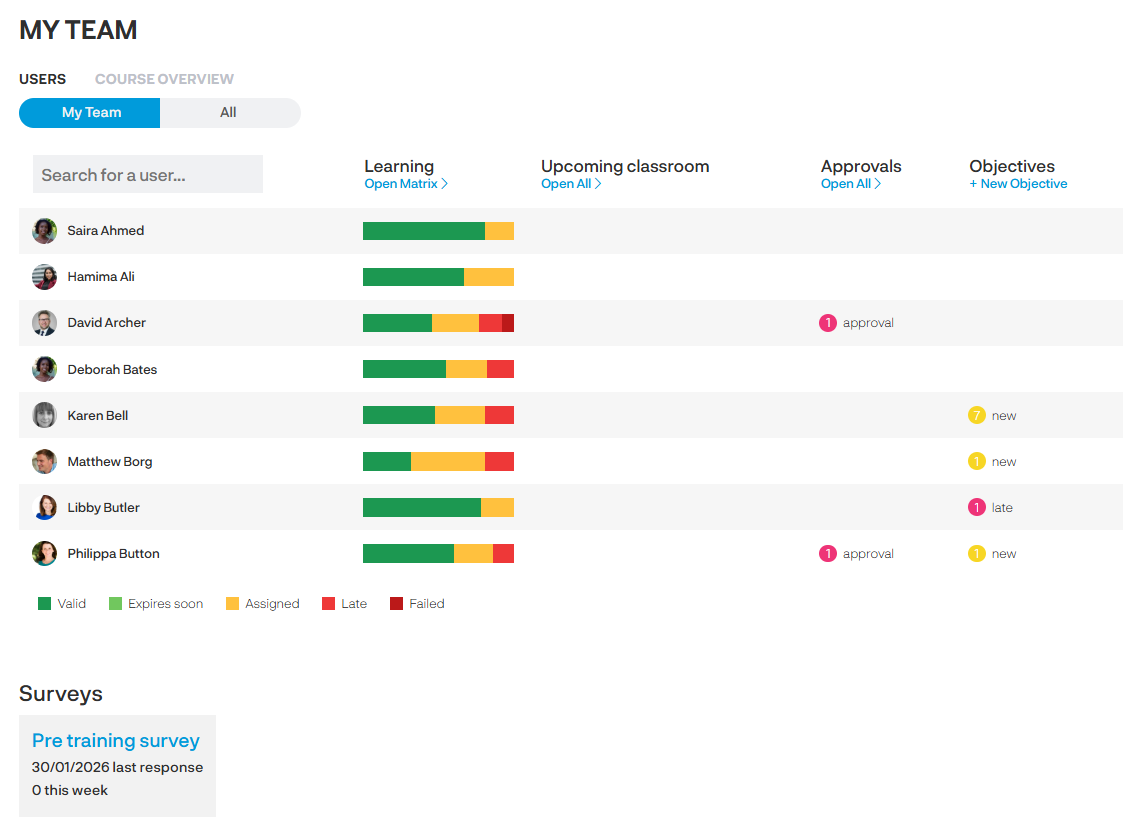Click Libby Butler's pink late objective badge
The width and height of the screenshot is (1142, 824).
click(976, 508)
